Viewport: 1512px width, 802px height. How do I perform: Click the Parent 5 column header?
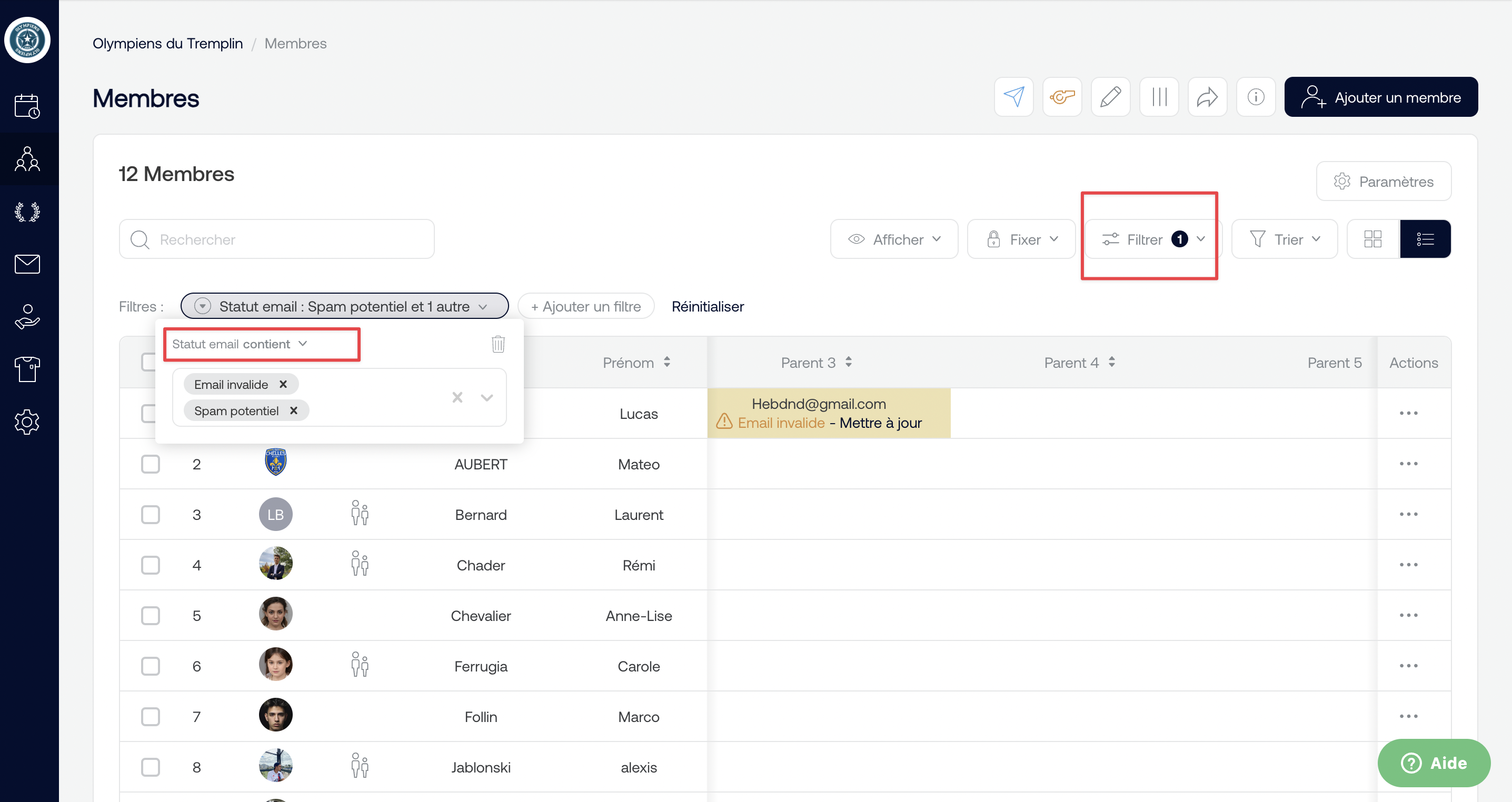pos(1334,362)
